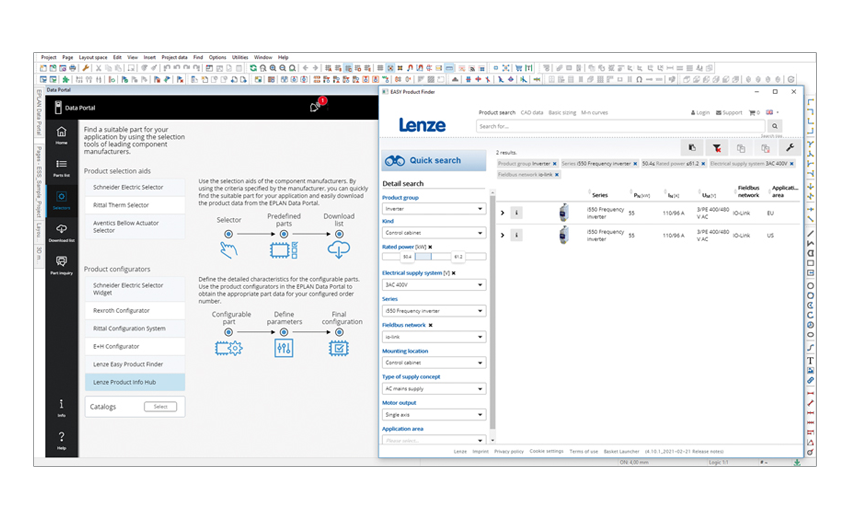
Task: Click the magnifier search button beside Search for
Action: coord(775,126)
